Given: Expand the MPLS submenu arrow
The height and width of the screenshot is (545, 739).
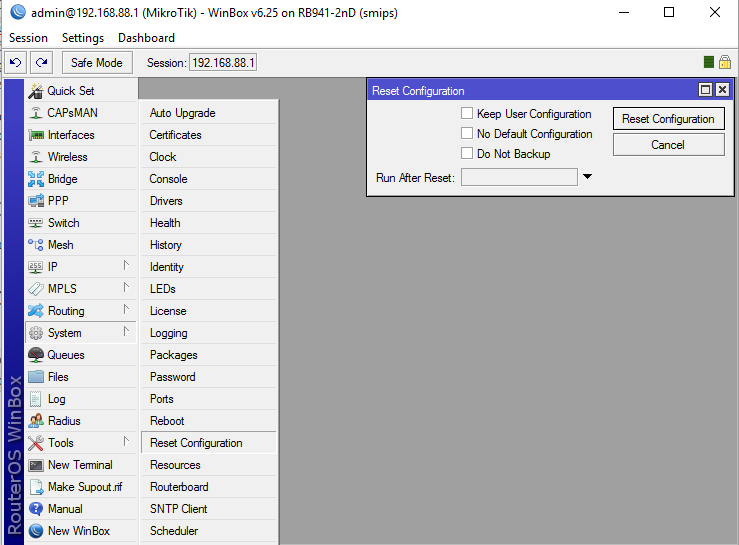Looking at the screenshot, I should coord(126,287).
